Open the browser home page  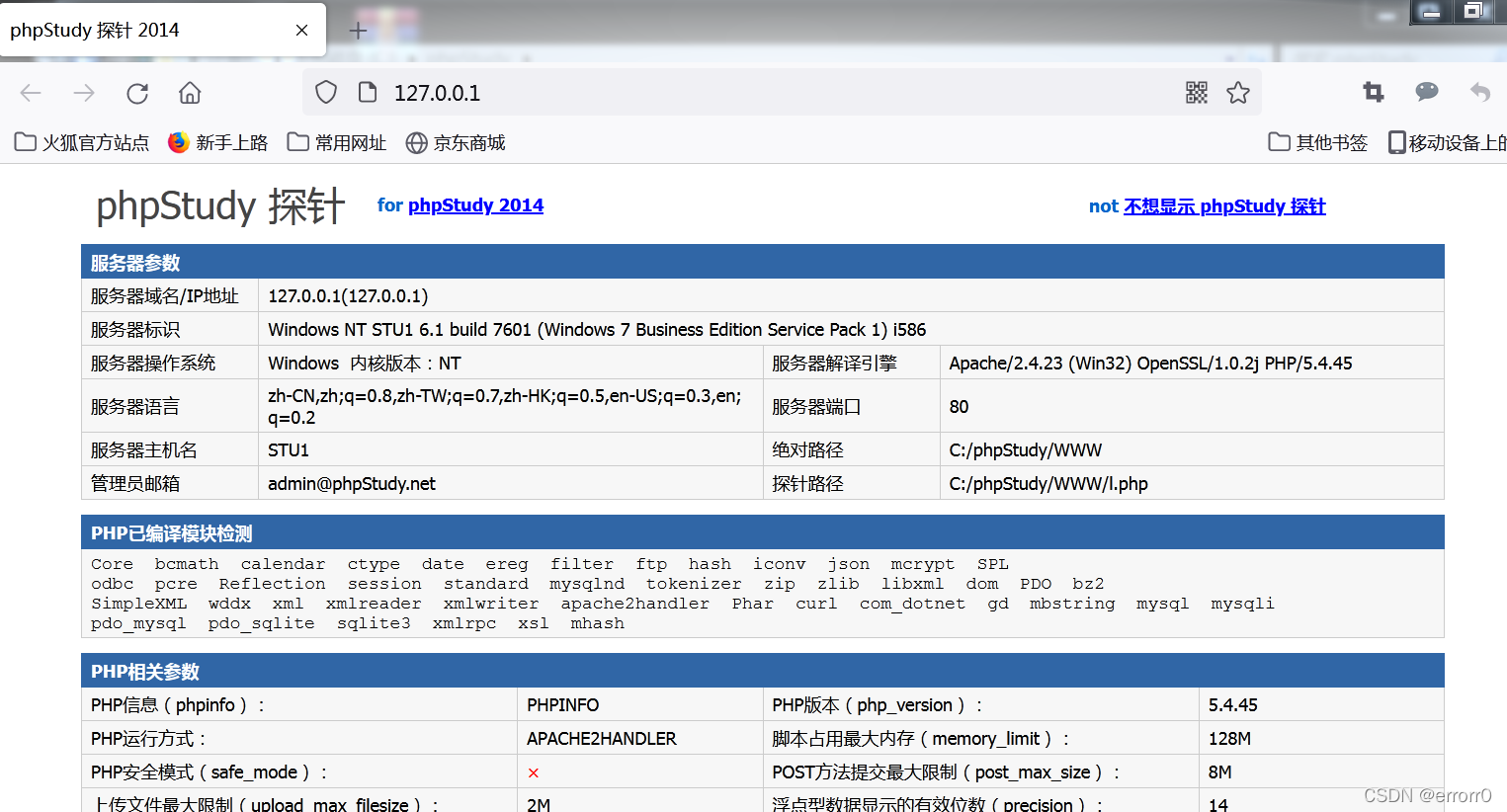pyautogui.click(x=190, y=93)
